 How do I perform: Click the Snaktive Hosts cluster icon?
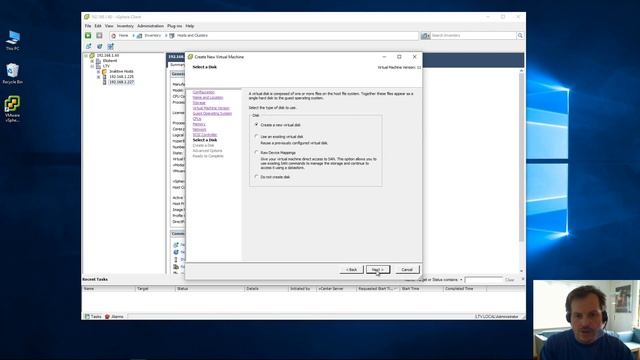tap(104, 71)
